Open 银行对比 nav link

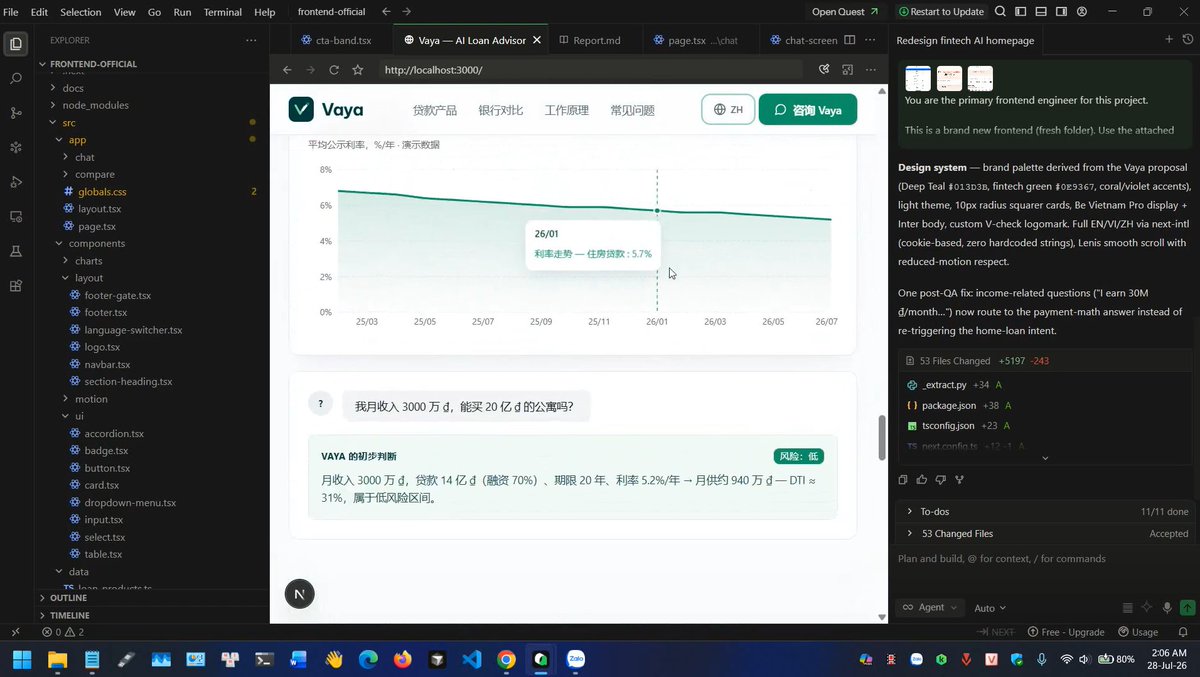500,110
